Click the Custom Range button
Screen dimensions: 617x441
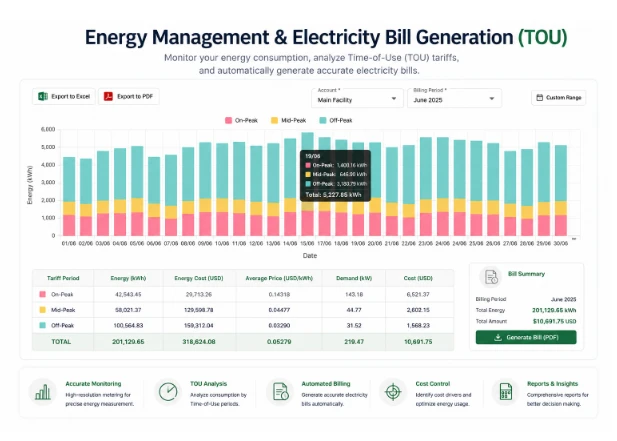[559, 98]
